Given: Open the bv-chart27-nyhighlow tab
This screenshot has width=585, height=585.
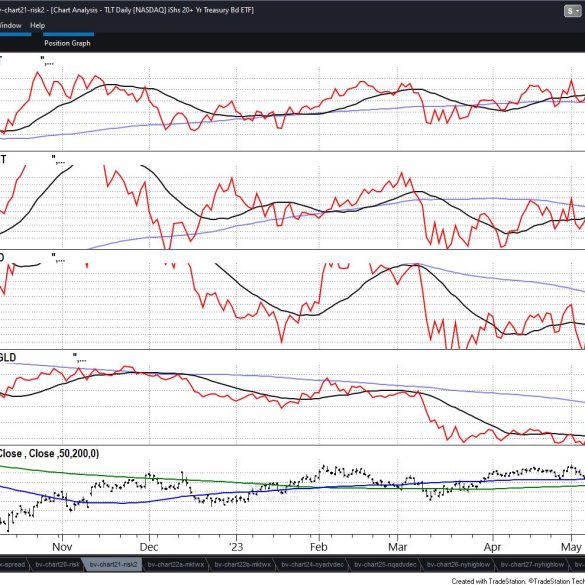Looking at the screenshot, I should pos(532,564).
